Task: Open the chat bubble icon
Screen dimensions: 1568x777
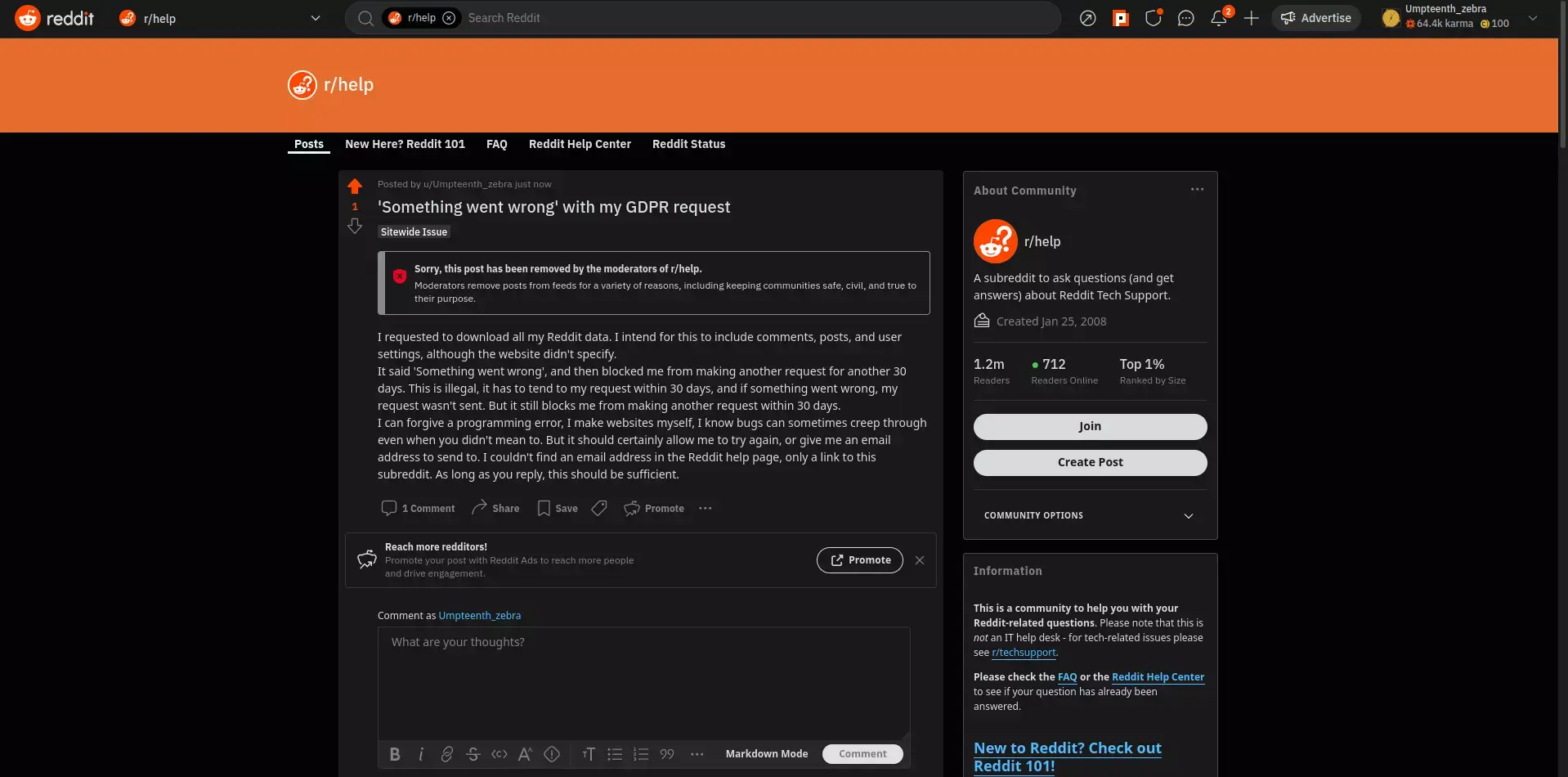Action: click(1186, 18)
